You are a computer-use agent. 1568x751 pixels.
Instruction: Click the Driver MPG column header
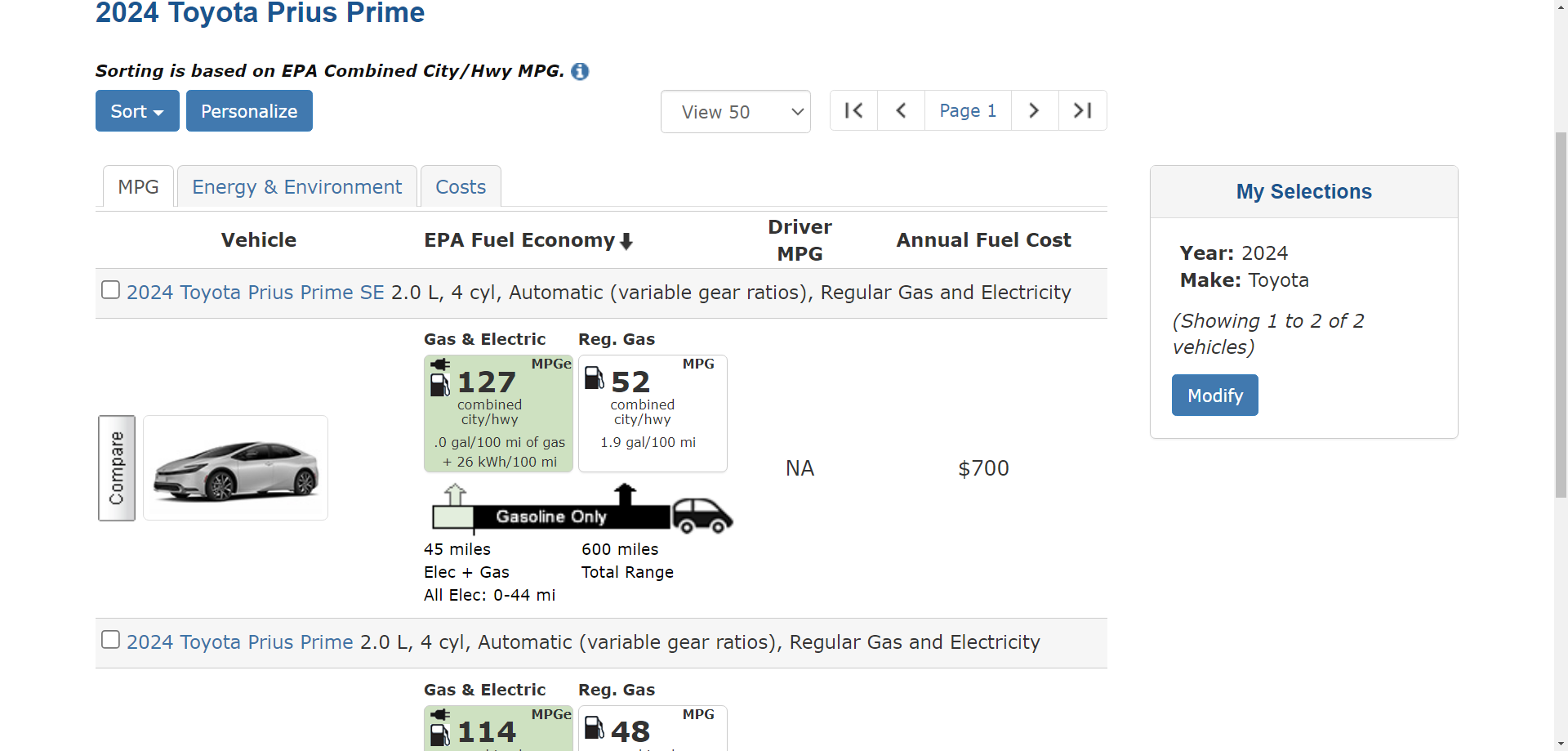(800, 240)
